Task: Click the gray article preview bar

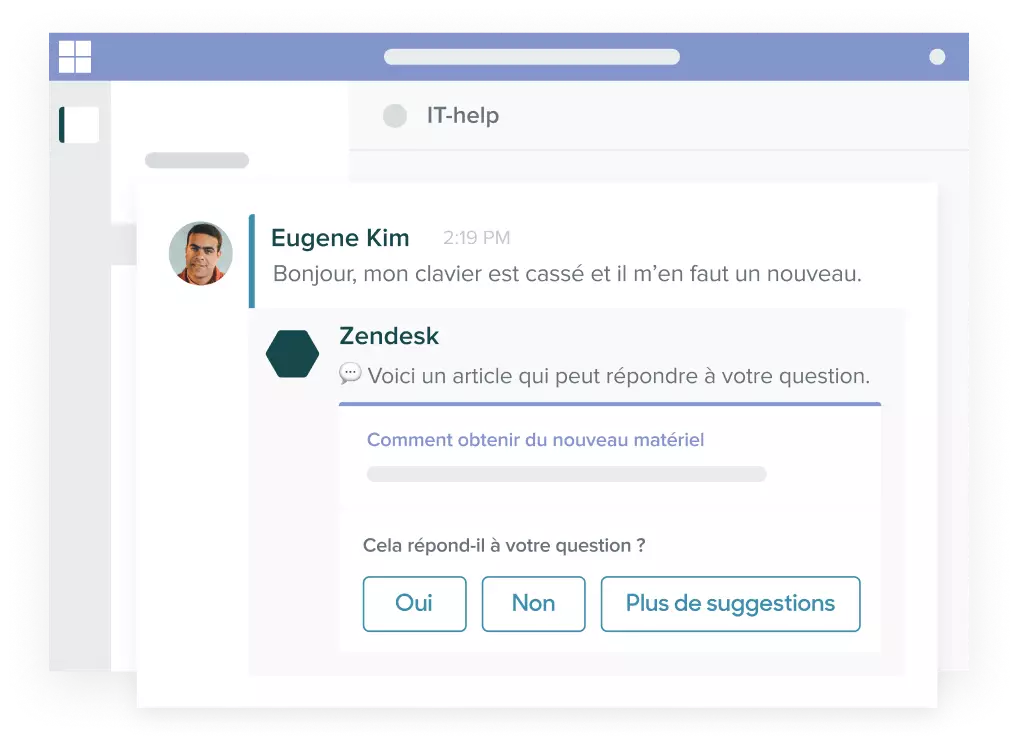Action: coord(566,474)
